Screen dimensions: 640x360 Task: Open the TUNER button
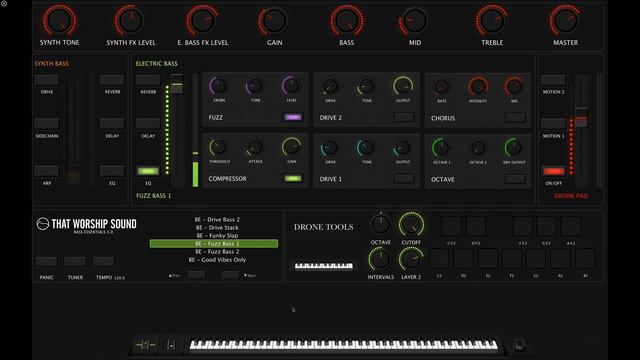pos(75,262)
